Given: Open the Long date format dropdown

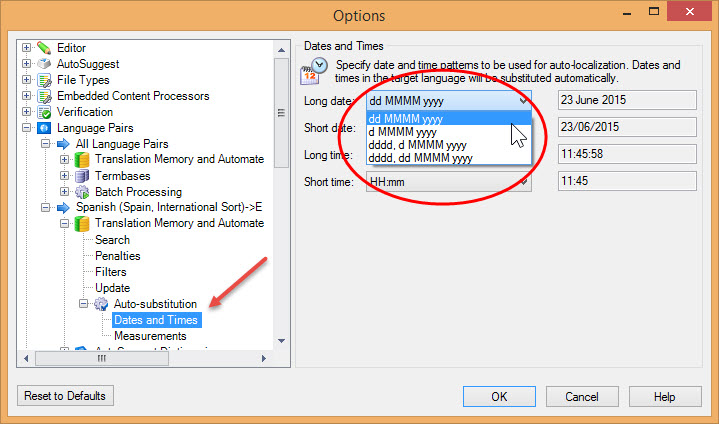Looking at the screenshot, I should click(x=523, y=101).
